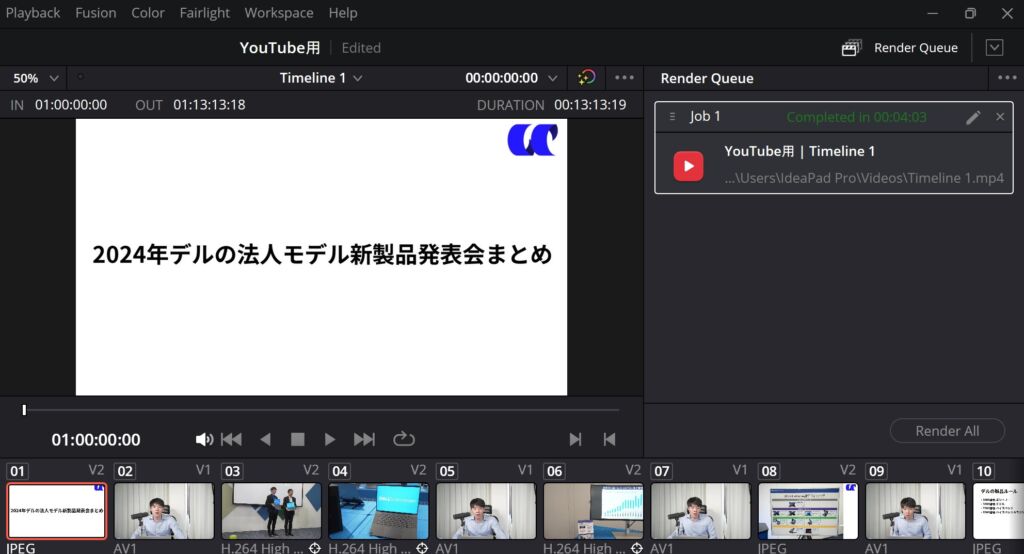Play the timeline forward
The height and width of the screenshot is (554, 1024).
click(330, 439)
